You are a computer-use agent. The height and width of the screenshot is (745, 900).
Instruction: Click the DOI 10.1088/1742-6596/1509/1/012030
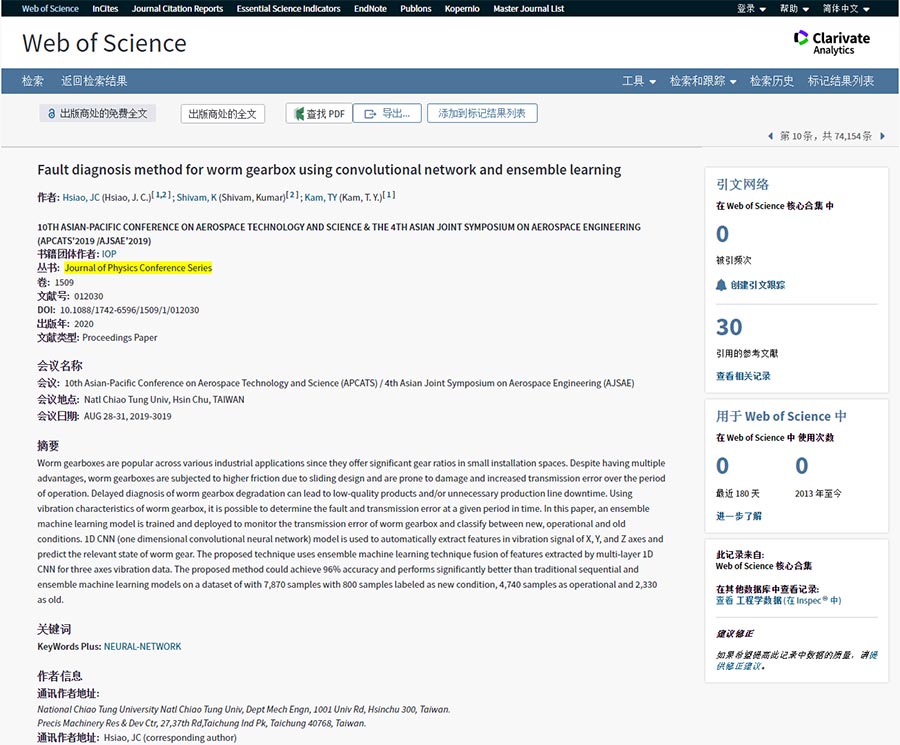click(130, 310)
